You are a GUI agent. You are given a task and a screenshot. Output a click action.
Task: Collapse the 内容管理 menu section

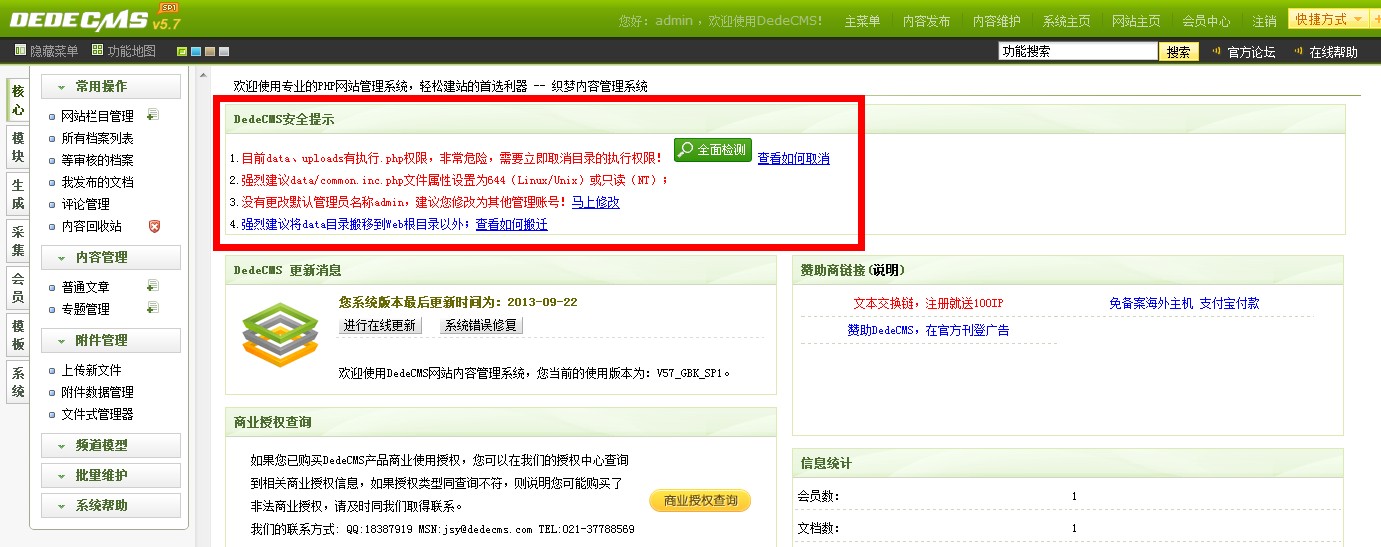click(111, 257)
